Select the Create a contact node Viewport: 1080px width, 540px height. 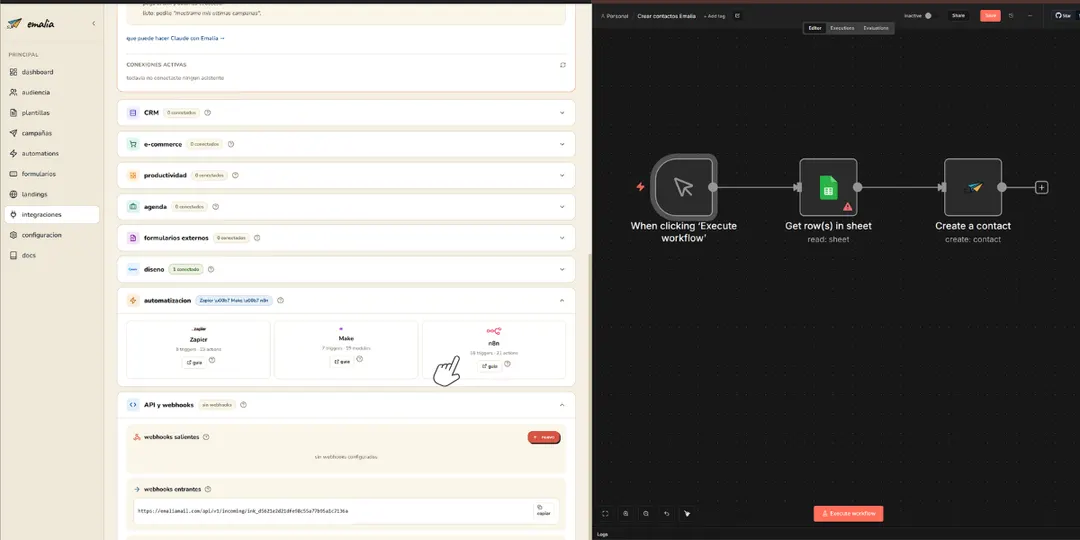coord(973,187)
